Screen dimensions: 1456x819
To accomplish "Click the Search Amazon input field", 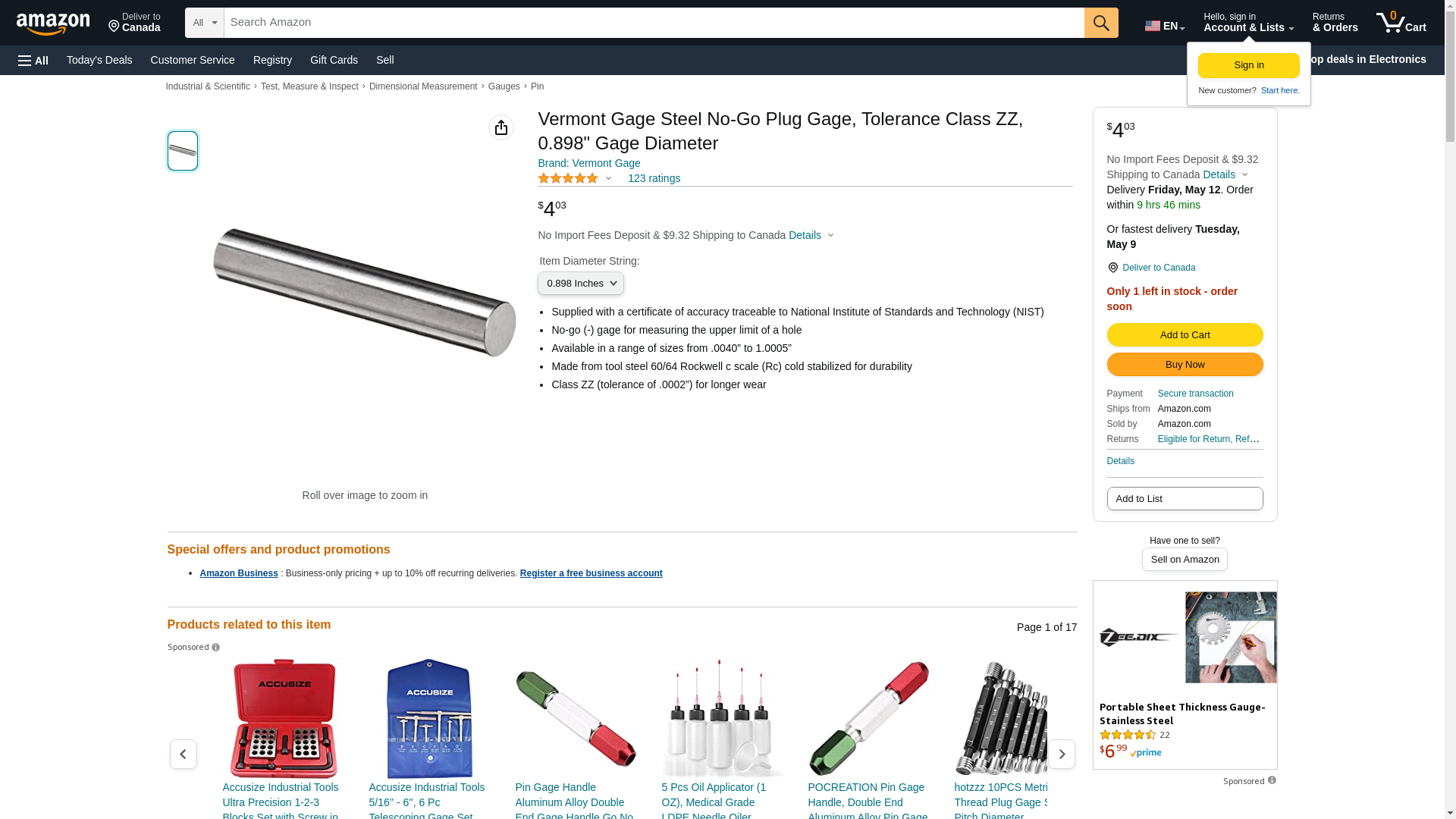I will click(653, 23).
